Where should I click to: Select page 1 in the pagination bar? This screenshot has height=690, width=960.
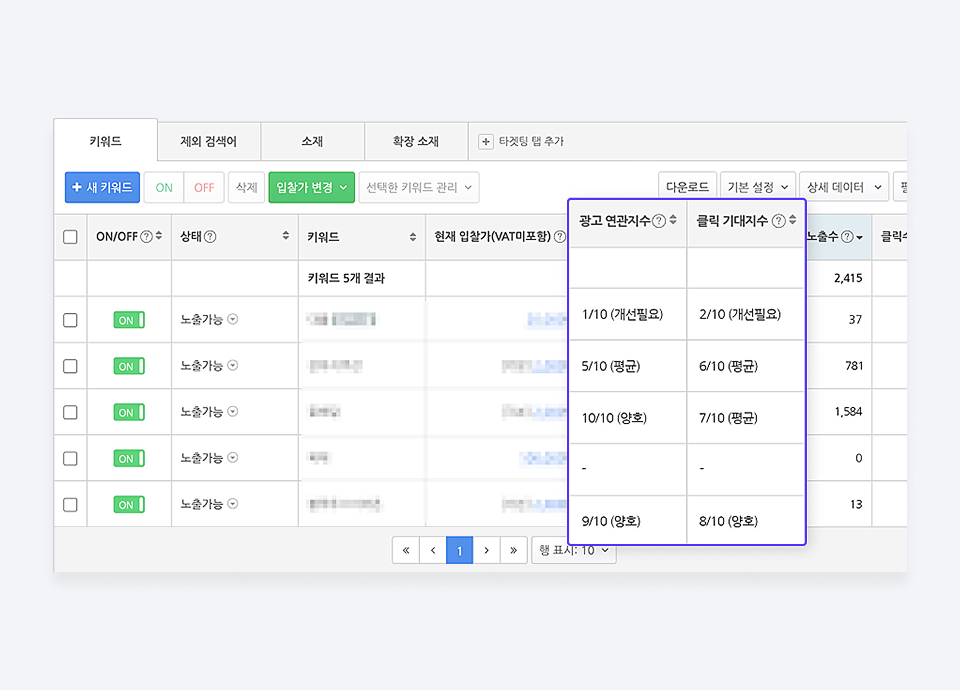(x=459, y=550)
